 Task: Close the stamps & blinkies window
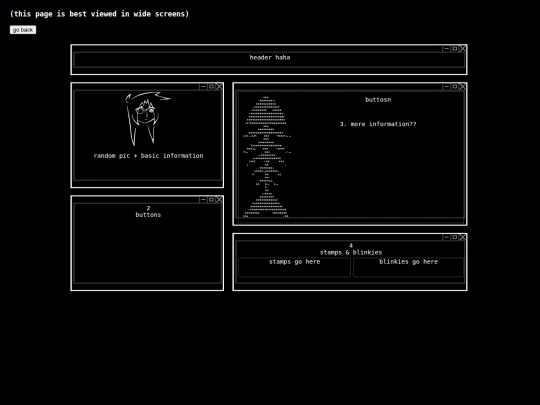tap(463, 237)
